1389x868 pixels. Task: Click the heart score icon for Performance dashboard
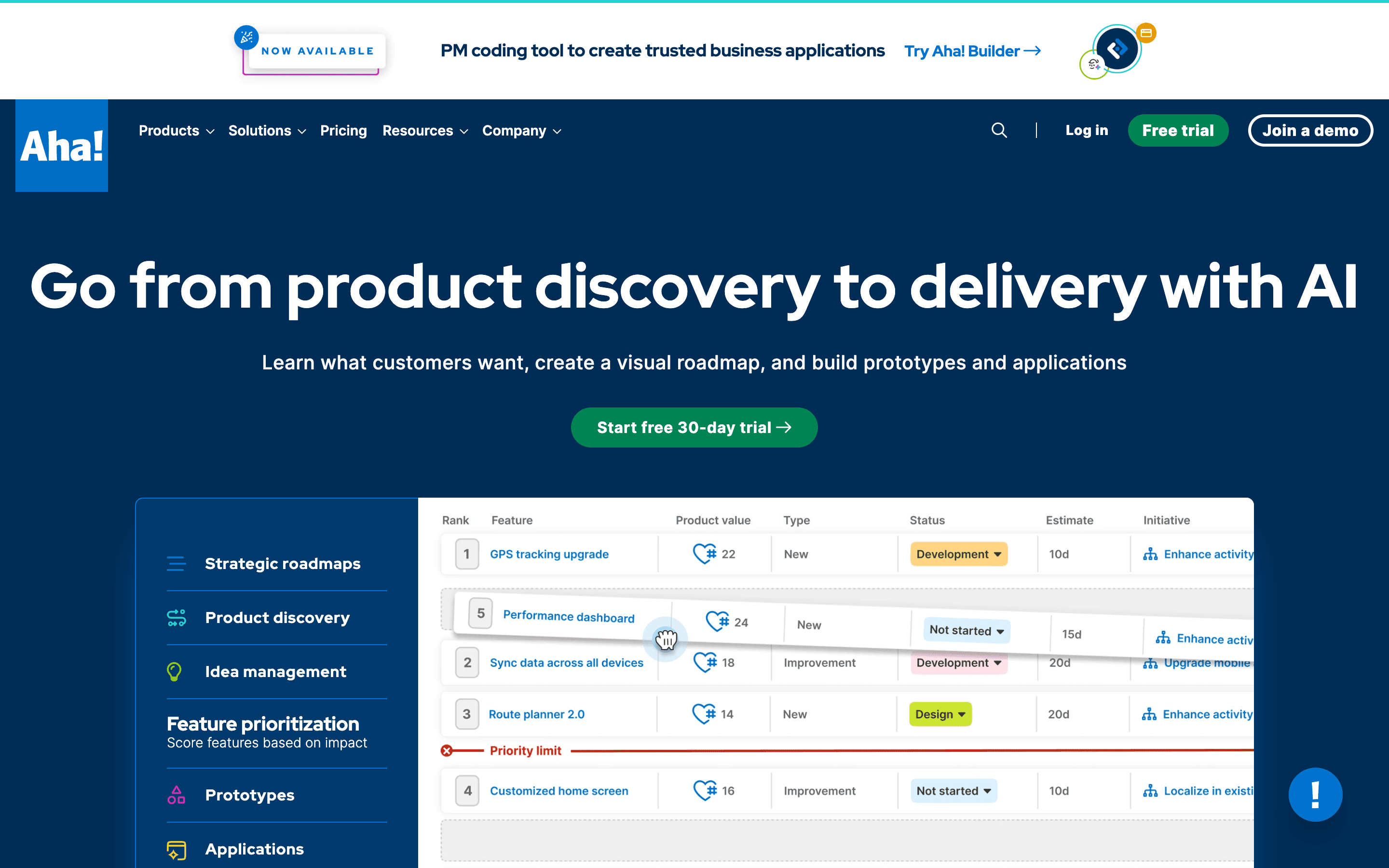(x=718, y=621)
